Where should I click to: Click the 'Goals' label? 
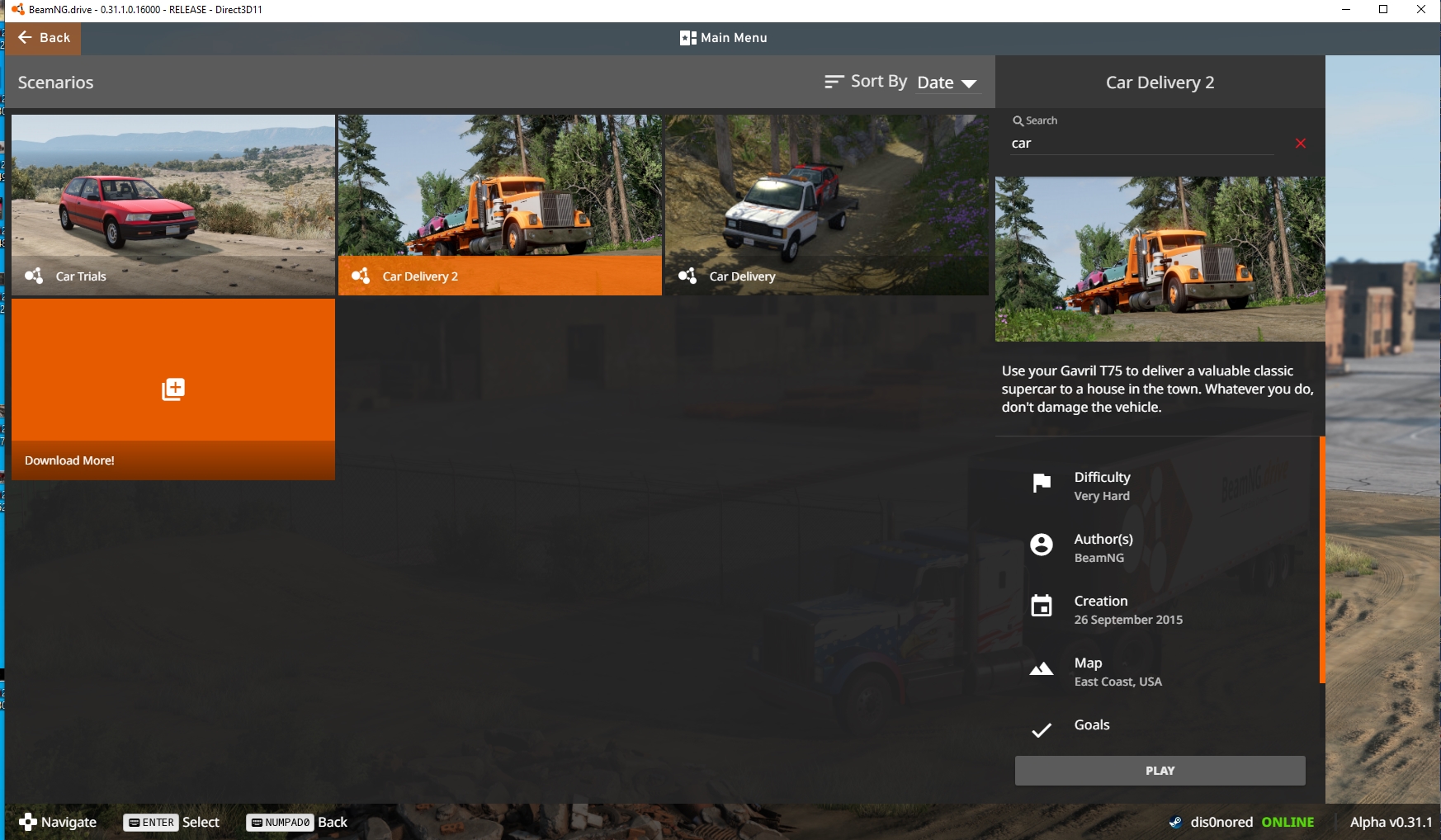1092,724
